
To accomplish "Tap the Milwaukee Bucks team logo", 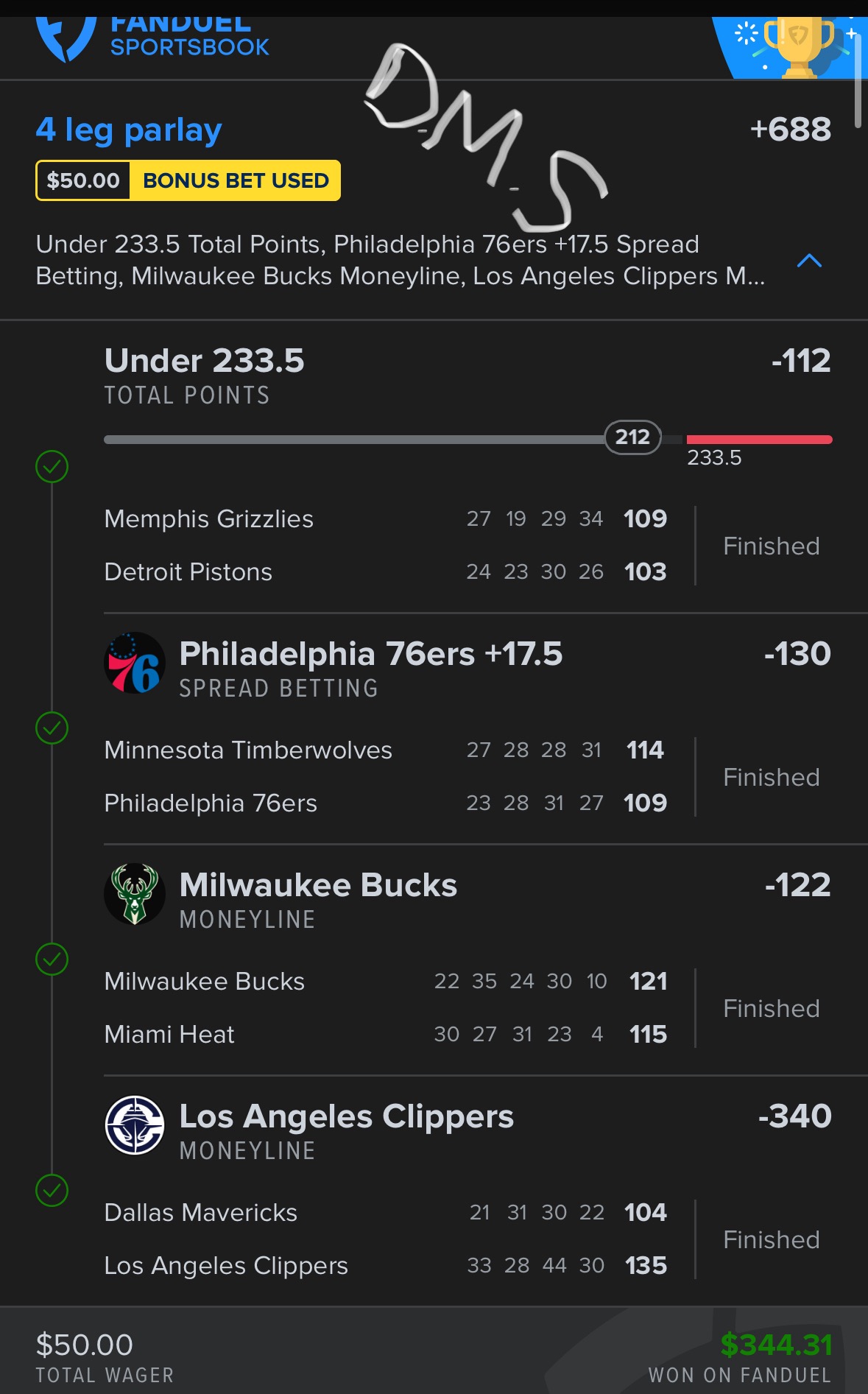I will [x=135, y=894].
